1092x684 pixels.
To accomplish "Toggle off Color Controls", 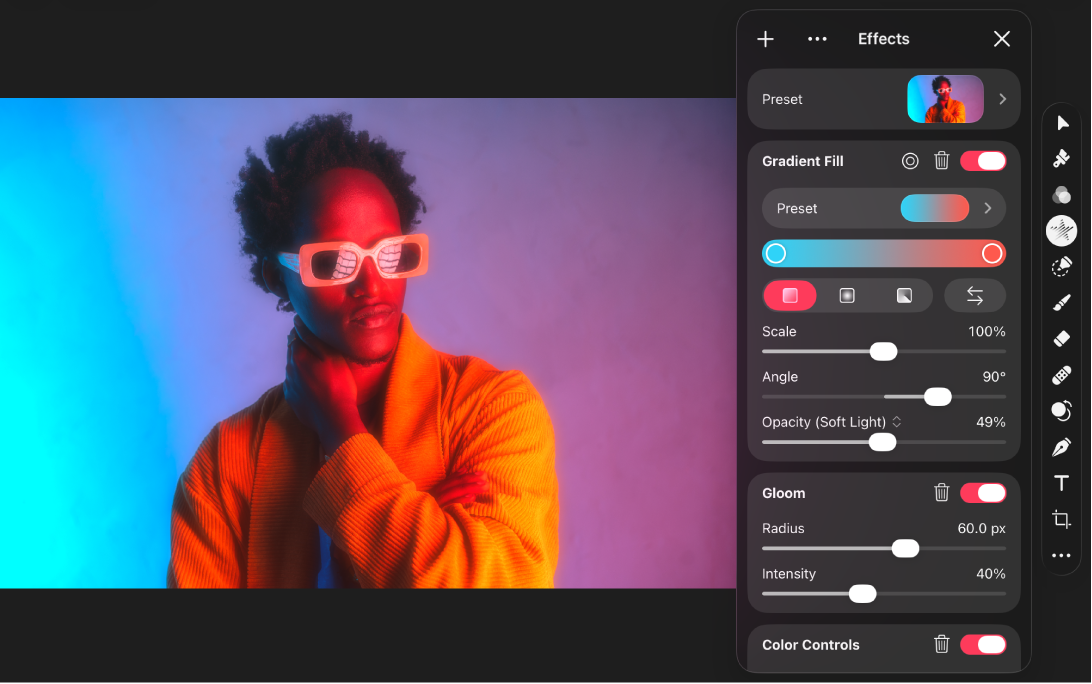I will tap(983, 645).
